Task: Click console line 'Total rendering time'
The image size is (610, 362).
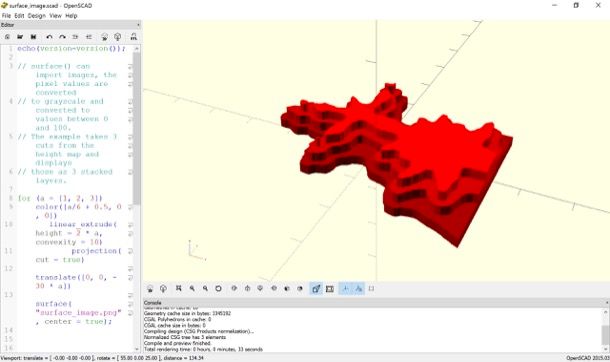Action: [203, 349]
